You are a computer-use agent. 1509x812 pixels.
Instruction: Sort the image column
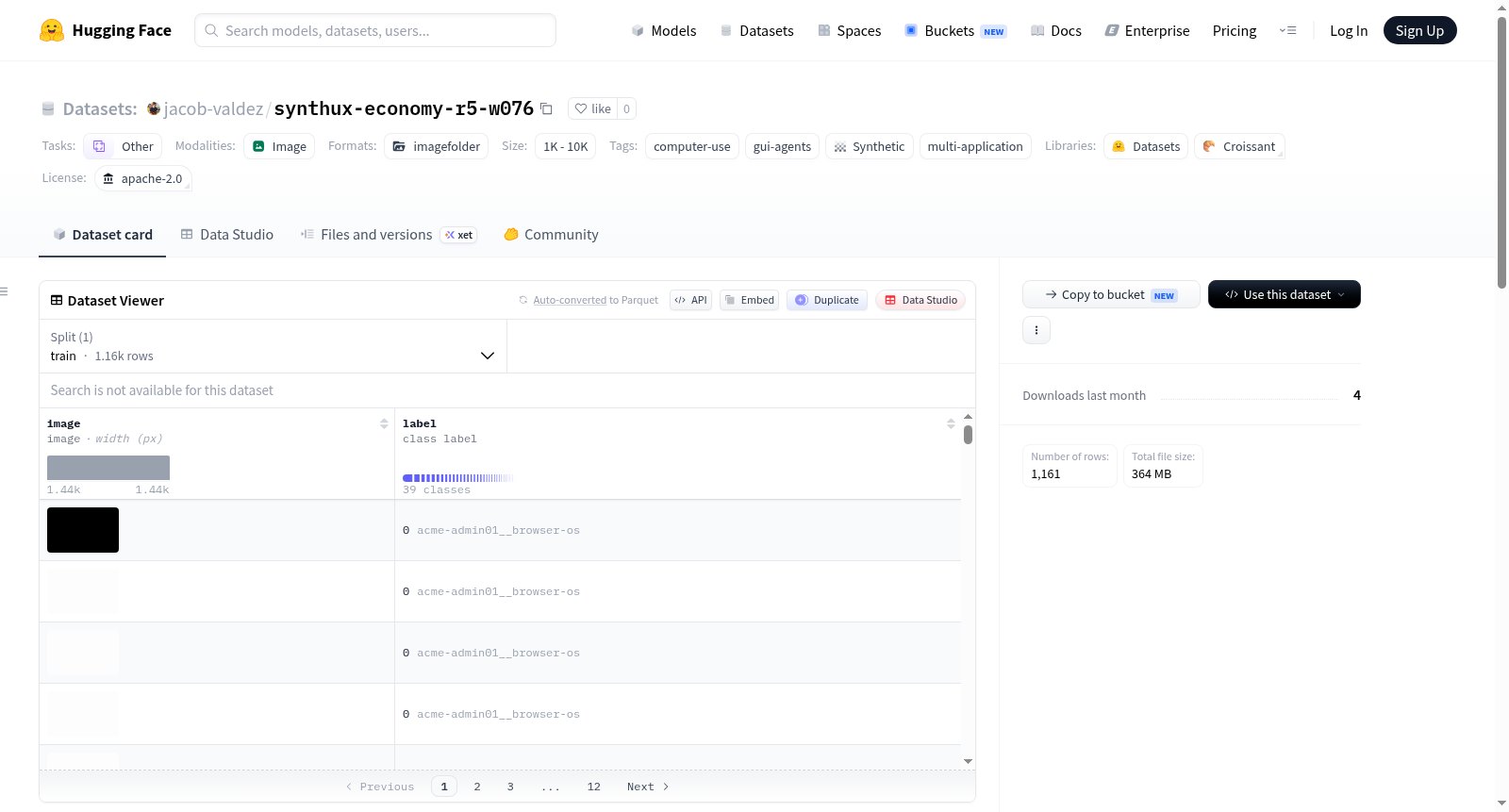[384, 423]
